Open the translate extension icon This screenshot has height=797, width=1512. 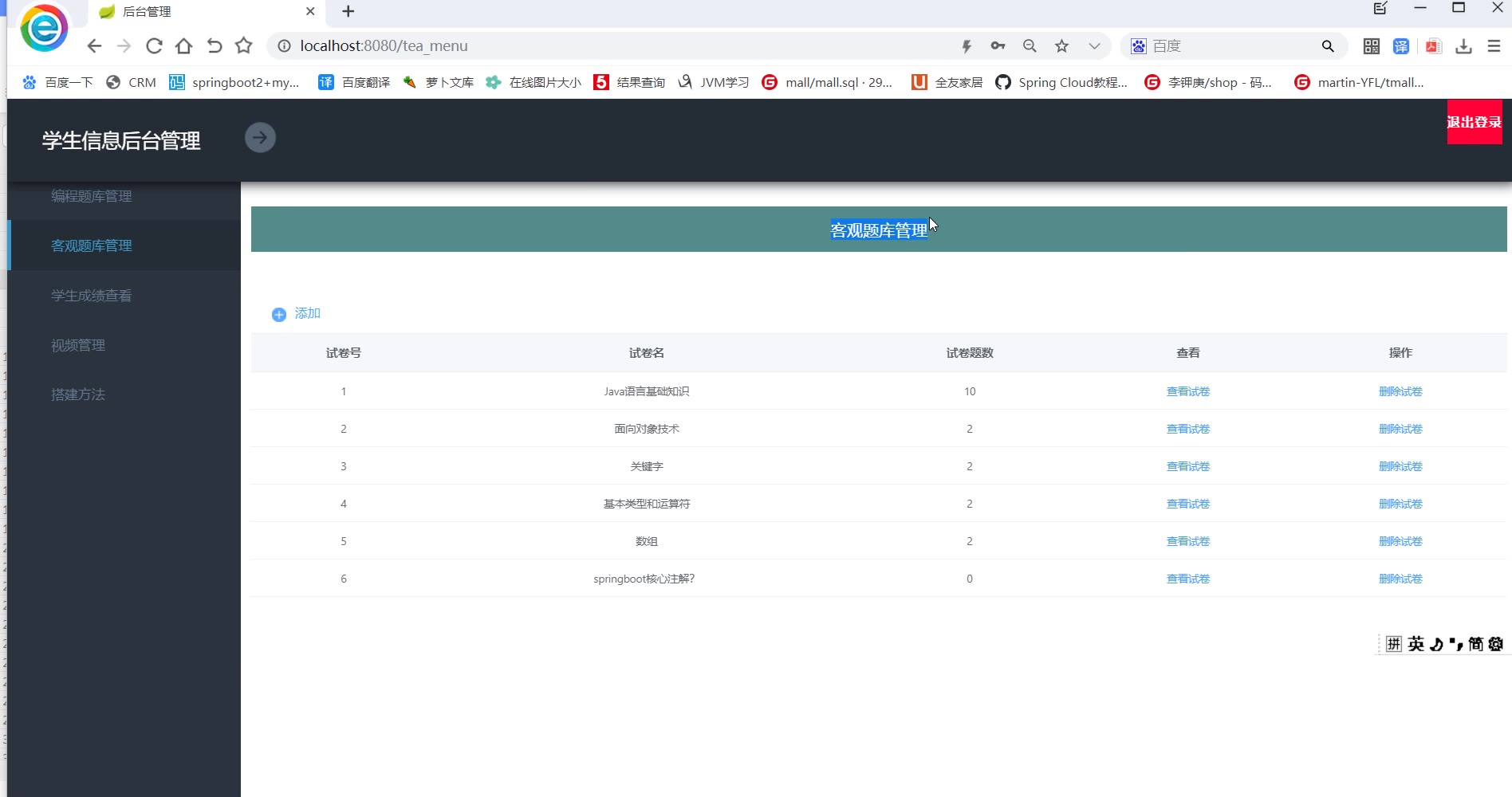[x=1401, y=46]
